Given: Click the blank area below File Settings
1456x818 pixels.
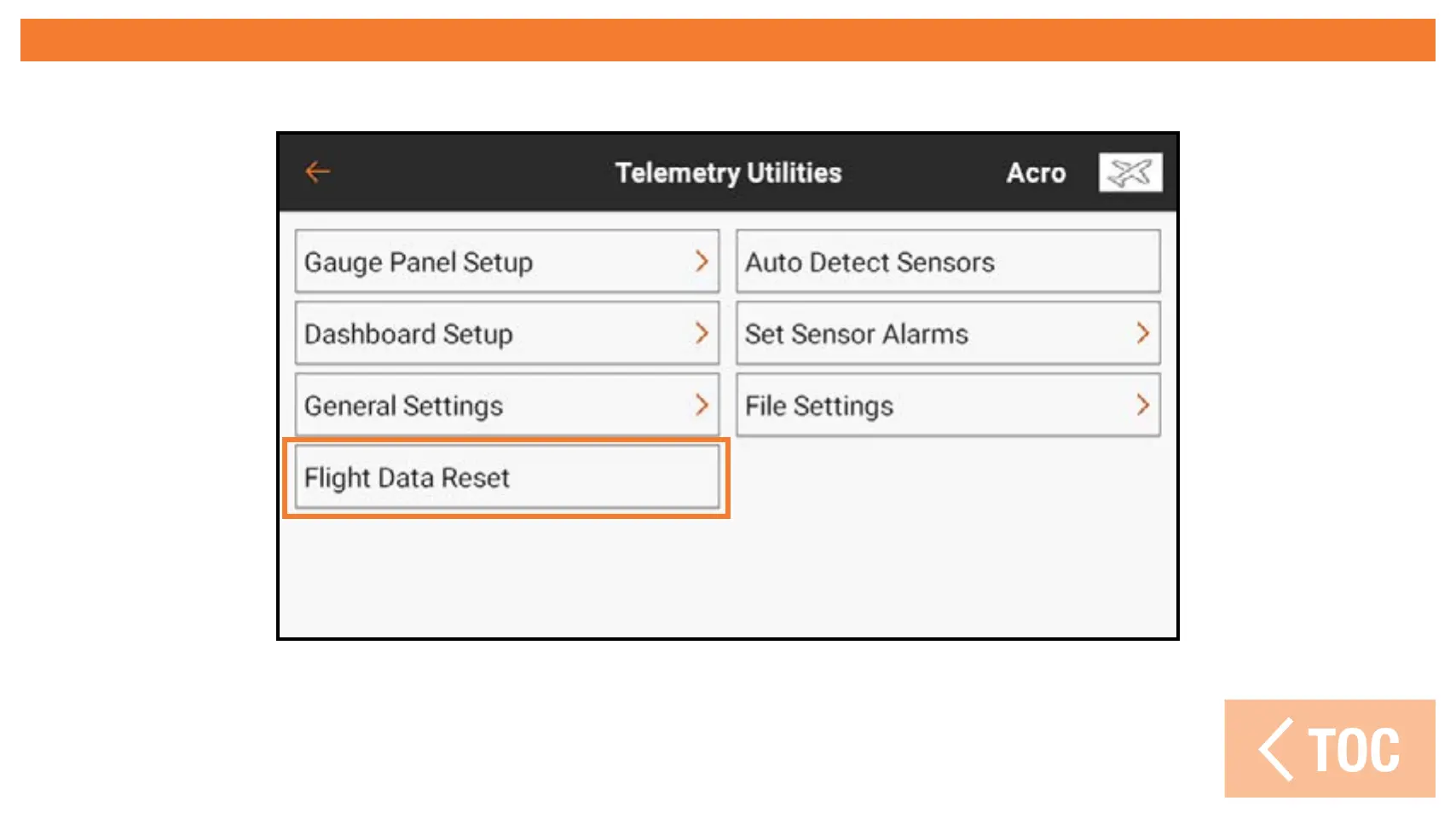Looking at the screenshot, I should coord(947,528).
